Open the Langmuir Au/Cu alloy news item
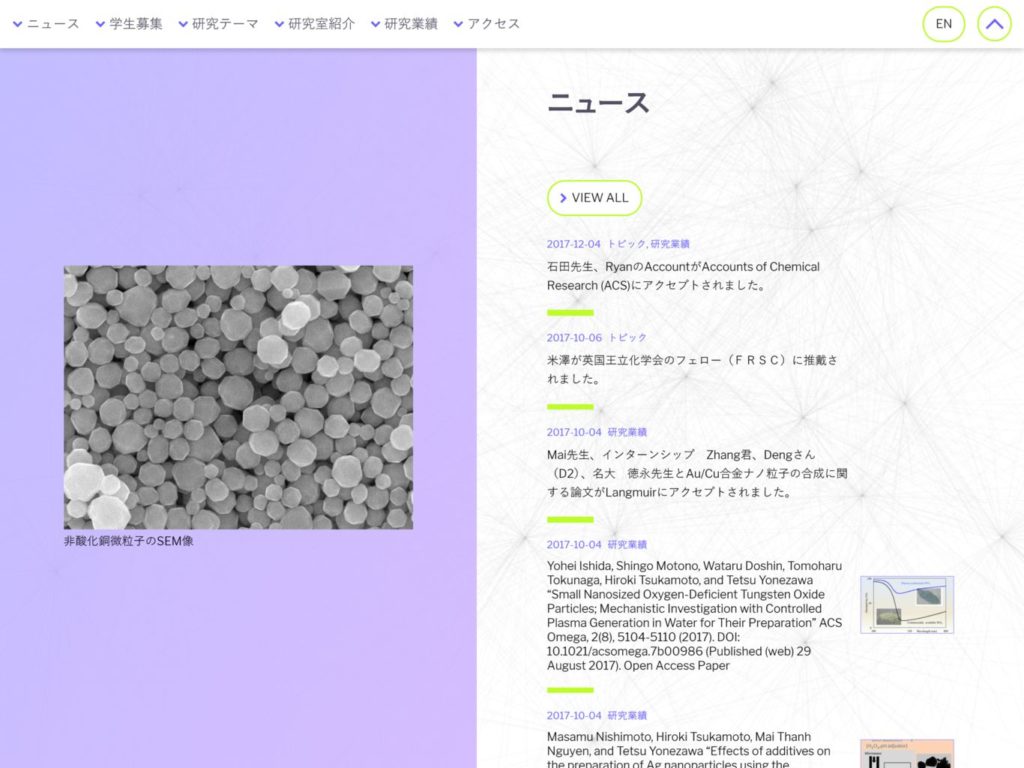 tap(697, 473)
